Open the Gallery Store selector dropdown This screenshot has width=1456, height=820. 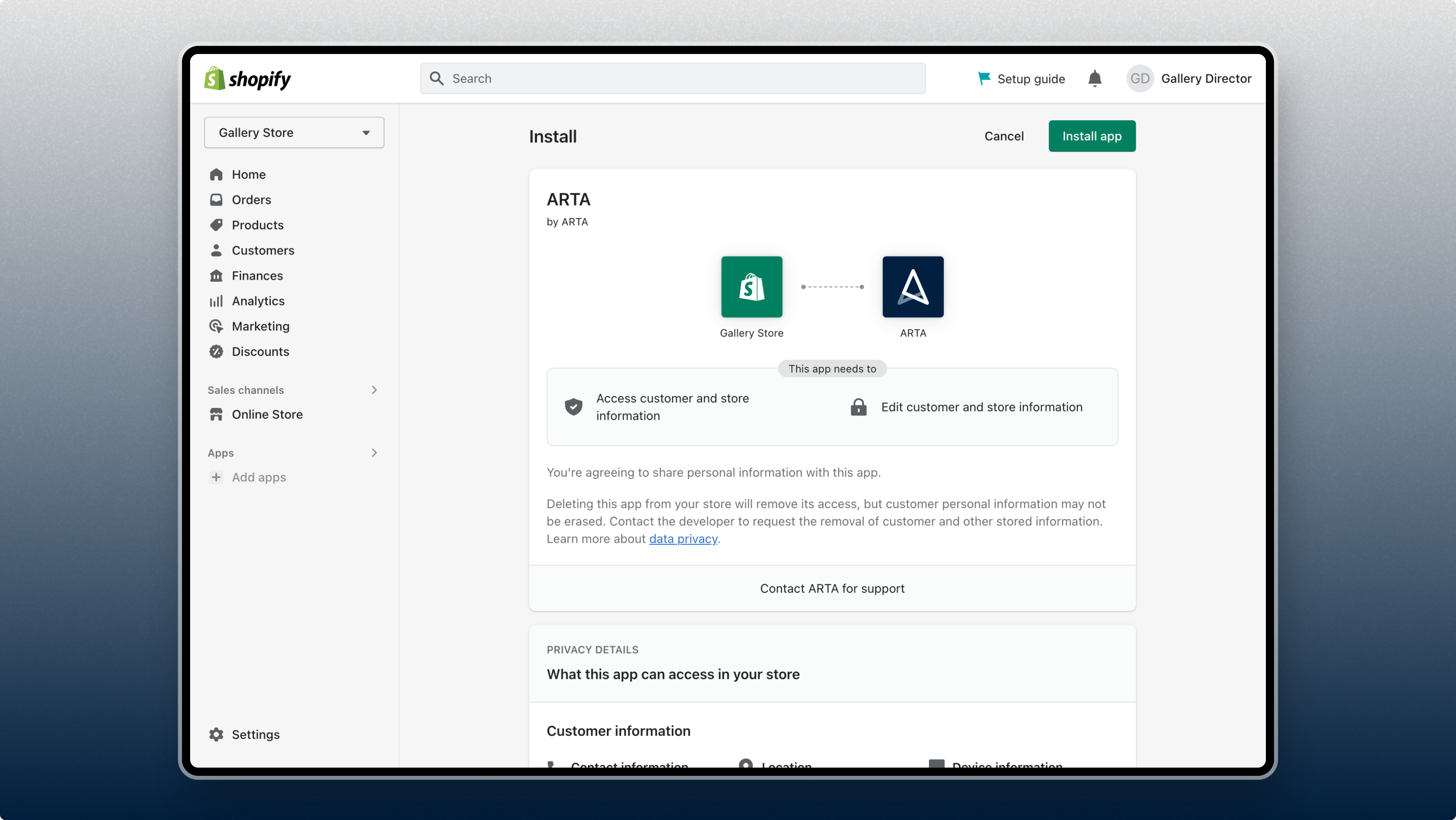coord(294,132)
